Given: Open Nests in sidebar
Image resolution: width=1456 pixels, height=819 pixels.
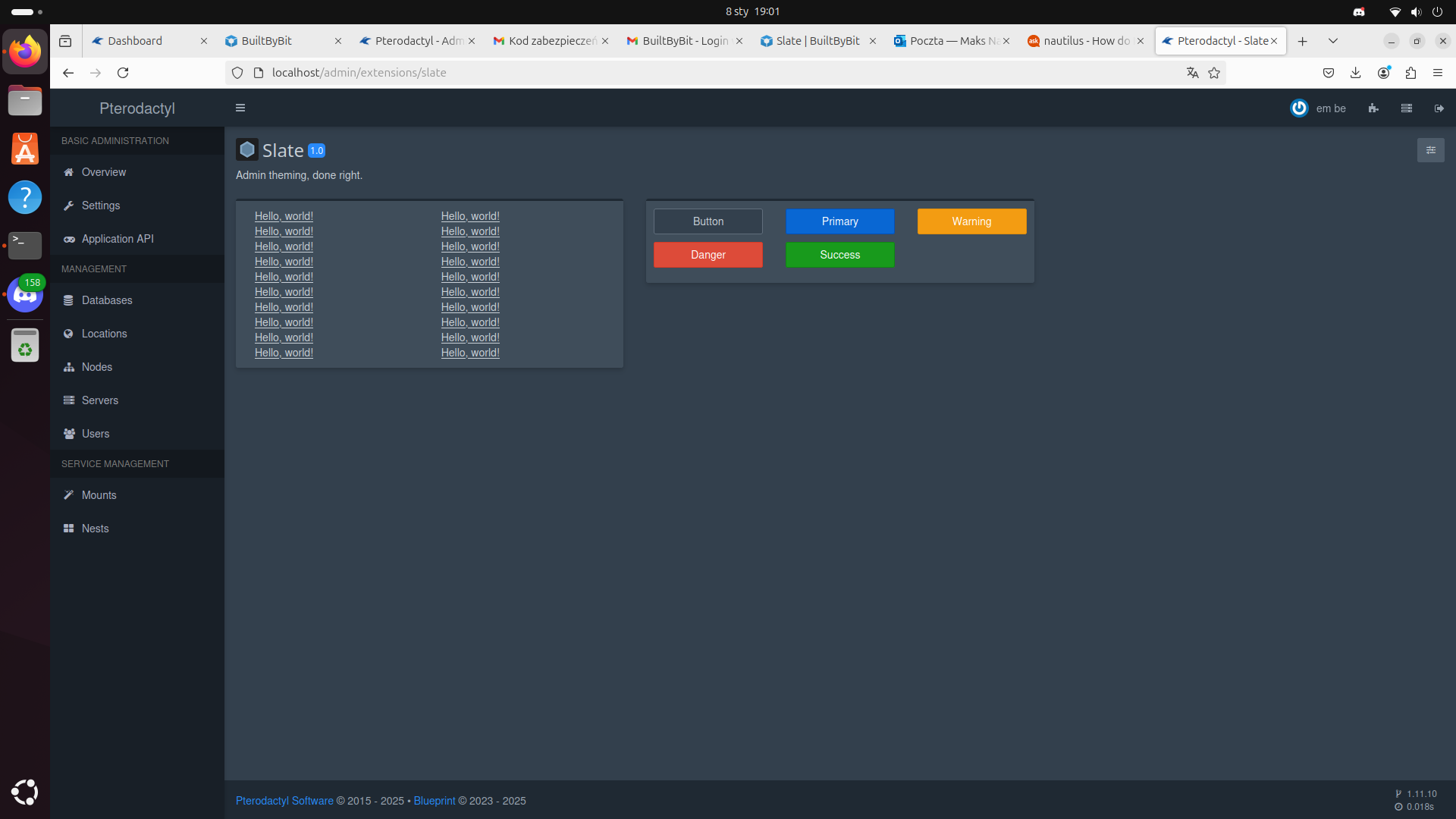Looking at the screenshot, I should 137,529.
